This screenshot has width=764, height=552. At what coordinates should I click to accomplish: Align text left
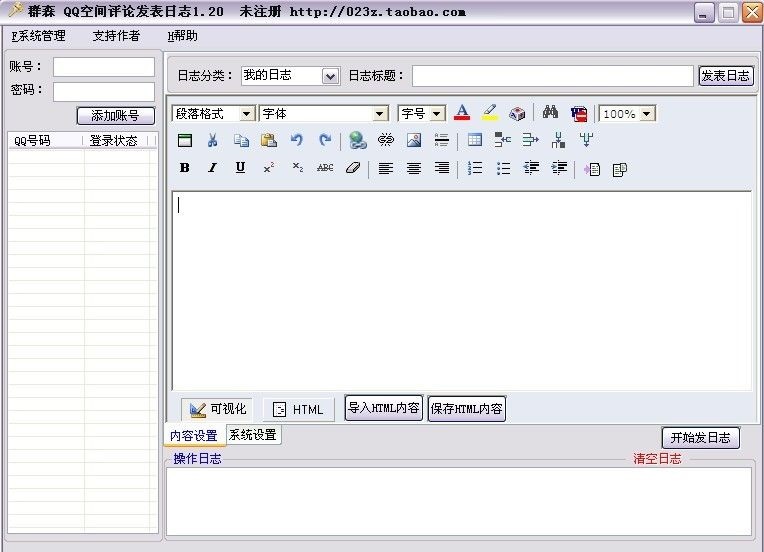point(386,169)
